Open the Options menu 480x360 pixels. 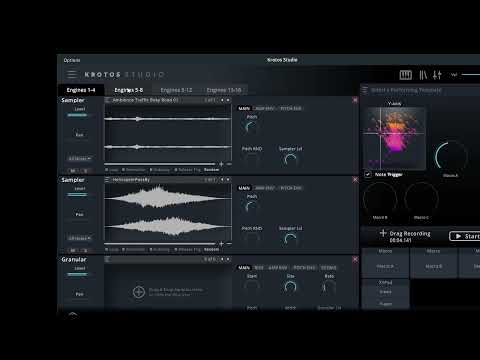tap(72, 60)
